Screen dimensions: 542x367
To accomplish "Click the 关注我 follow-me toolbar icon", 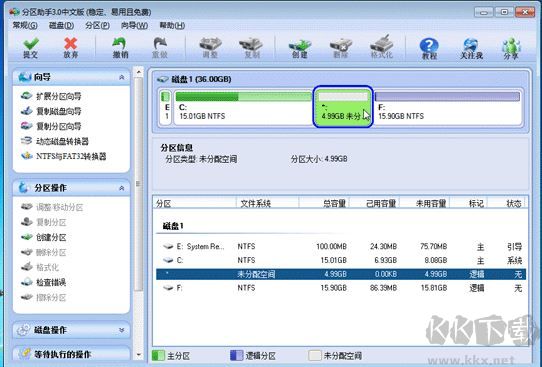I will tap(471, 48).
